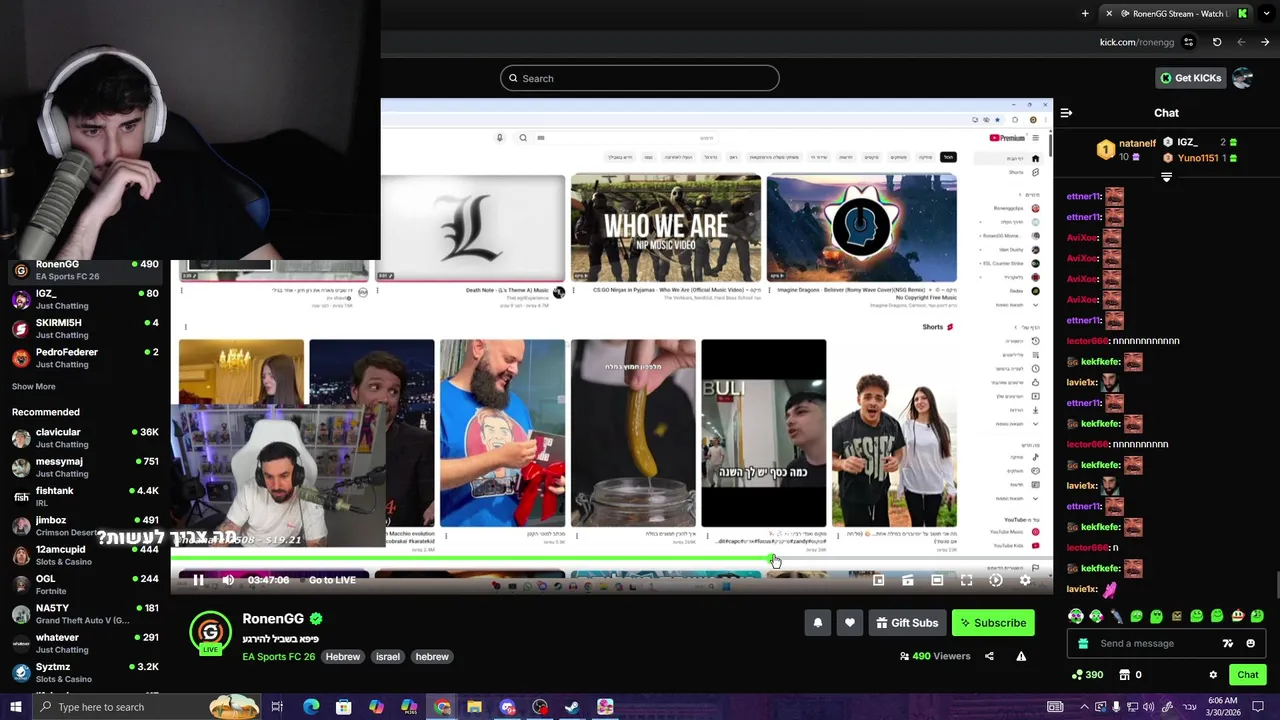Screen dimensions: 1280x720
Task: Collapse the Chat panel
Action: pos(1066,113)
